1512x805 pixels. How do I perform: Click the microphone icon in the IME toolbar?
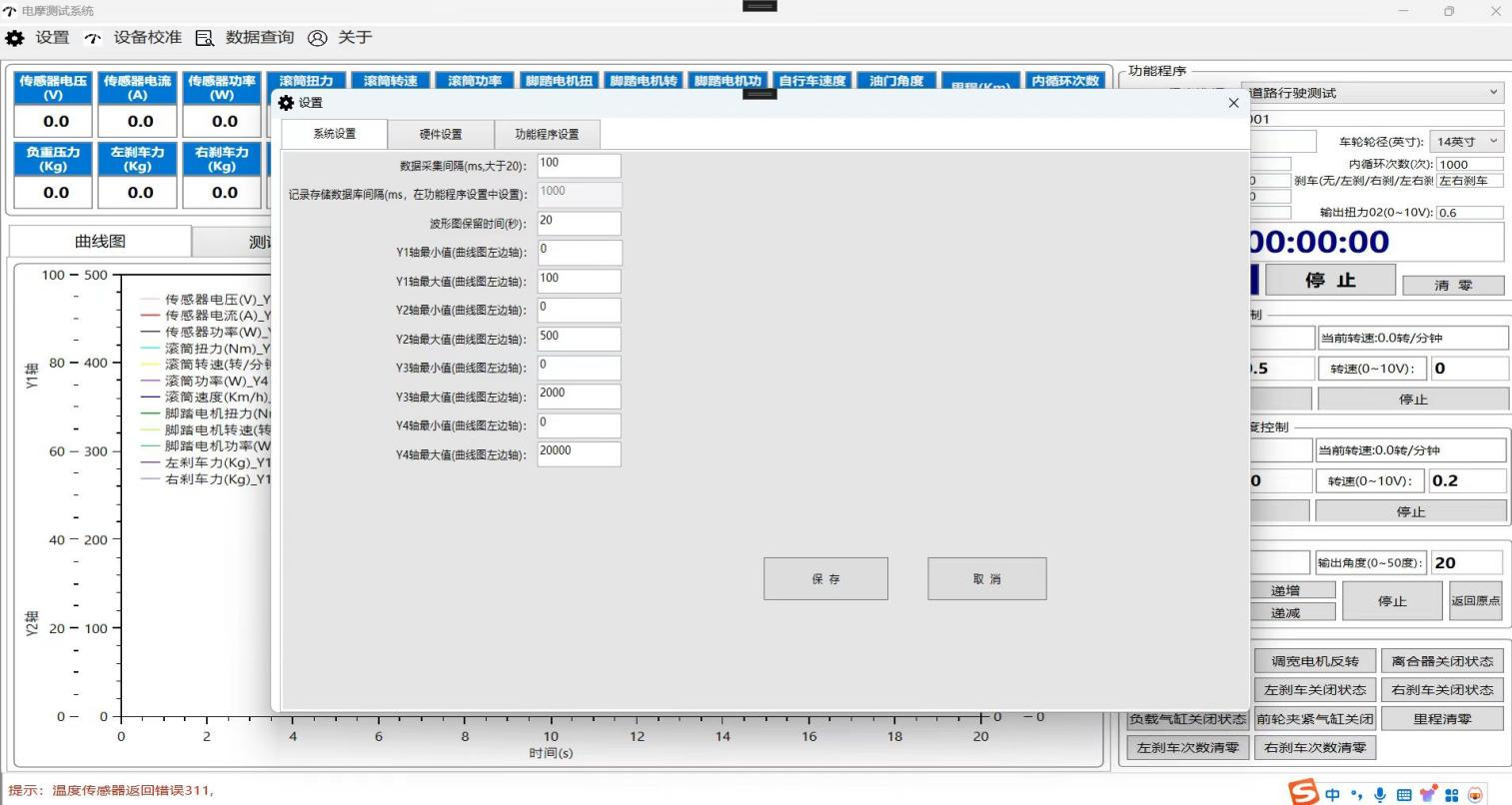[x=1380, y=794]
